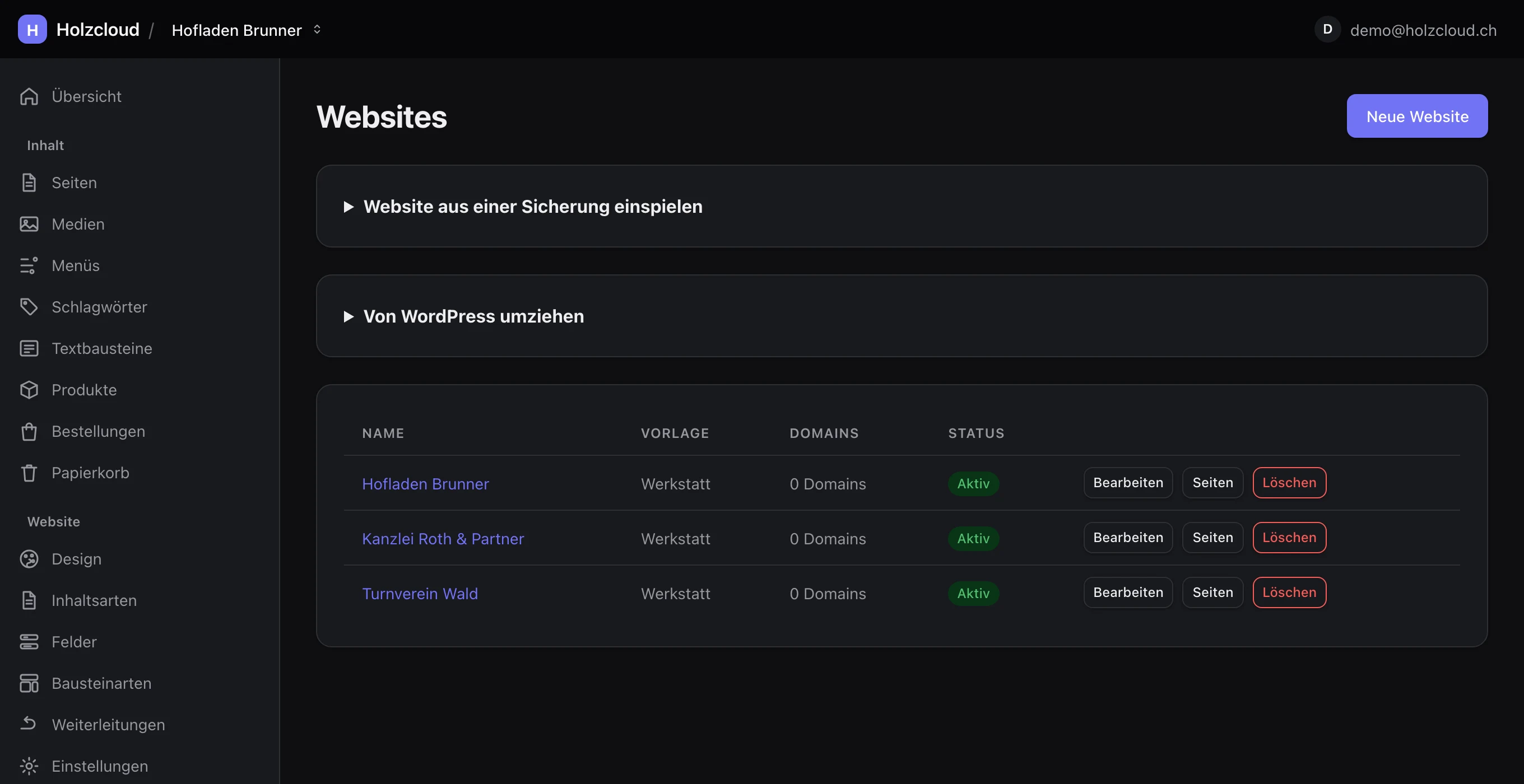The height and width of the screenshot is (784, 1524).
Task: Click the Menüs sliders icon
Action: [29, 265]
